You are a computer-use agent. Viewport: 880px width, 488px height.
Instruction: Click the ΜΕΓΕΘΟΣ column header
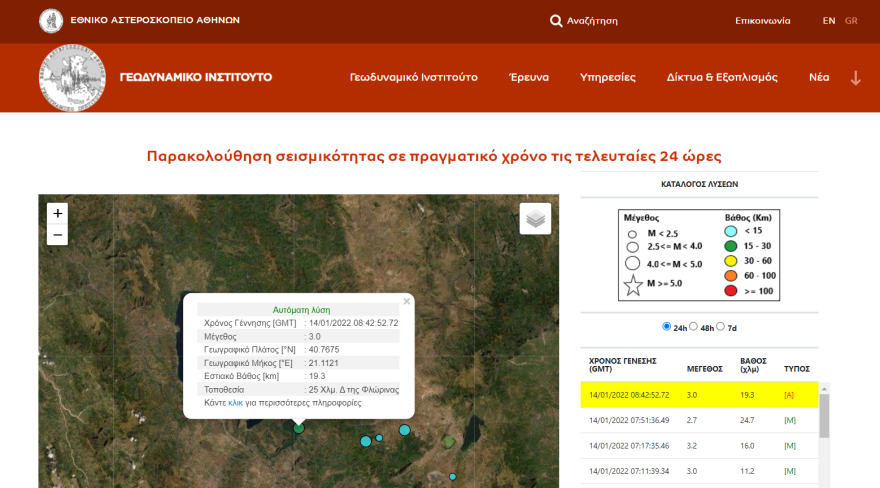[x=704, y=369]
